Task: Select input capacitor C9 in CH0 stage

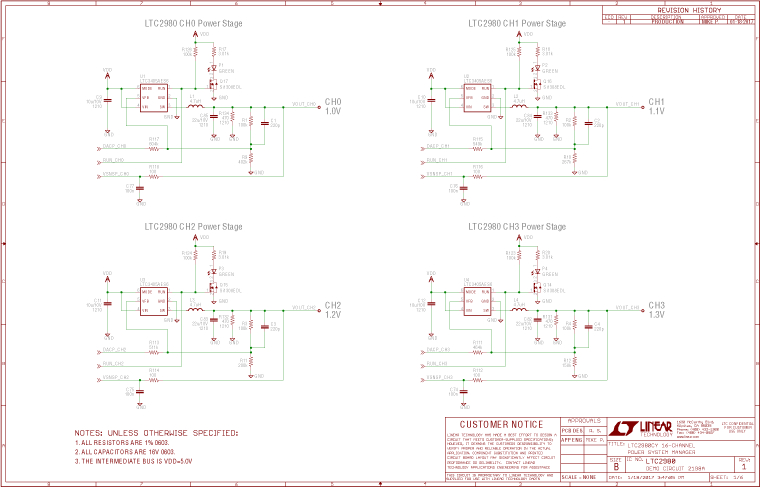Action: click(107, 100)
